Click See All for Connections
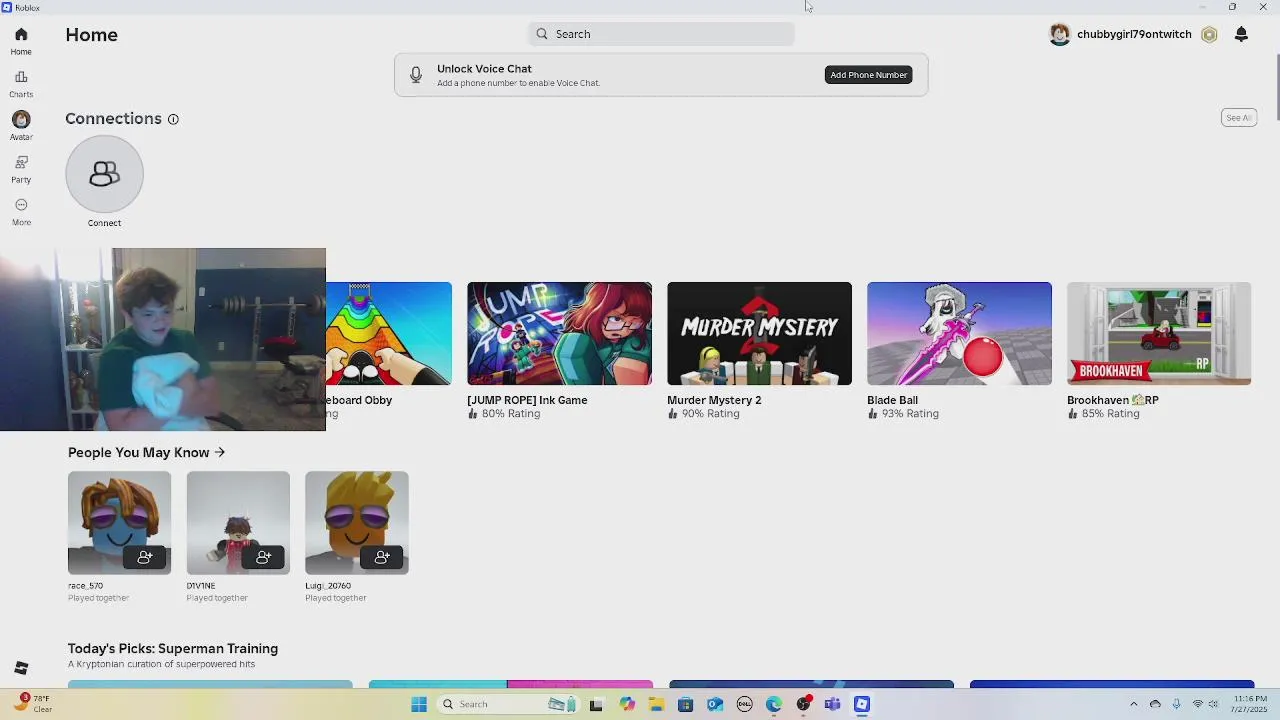The height and width of the screenshot is (720, 1280). click(1239, 118)
